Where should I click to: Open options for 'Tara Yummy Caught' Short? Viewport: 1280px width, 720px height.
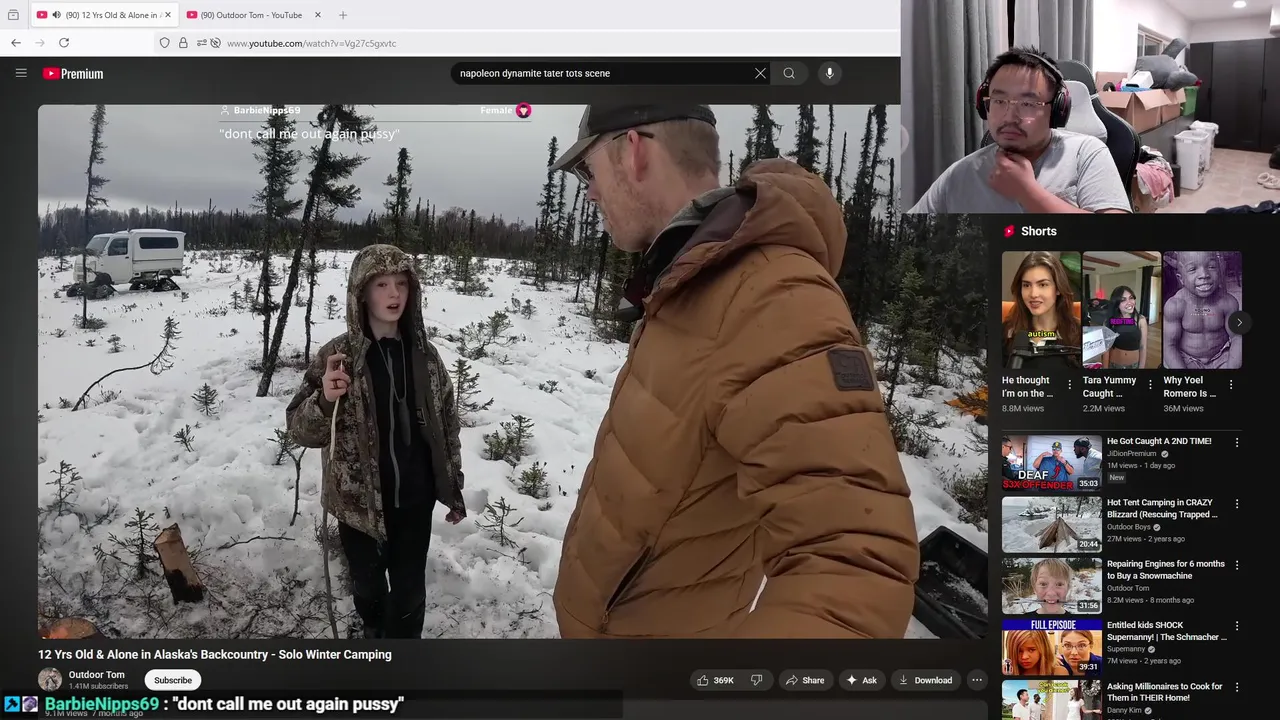[x=1150, y=384]
